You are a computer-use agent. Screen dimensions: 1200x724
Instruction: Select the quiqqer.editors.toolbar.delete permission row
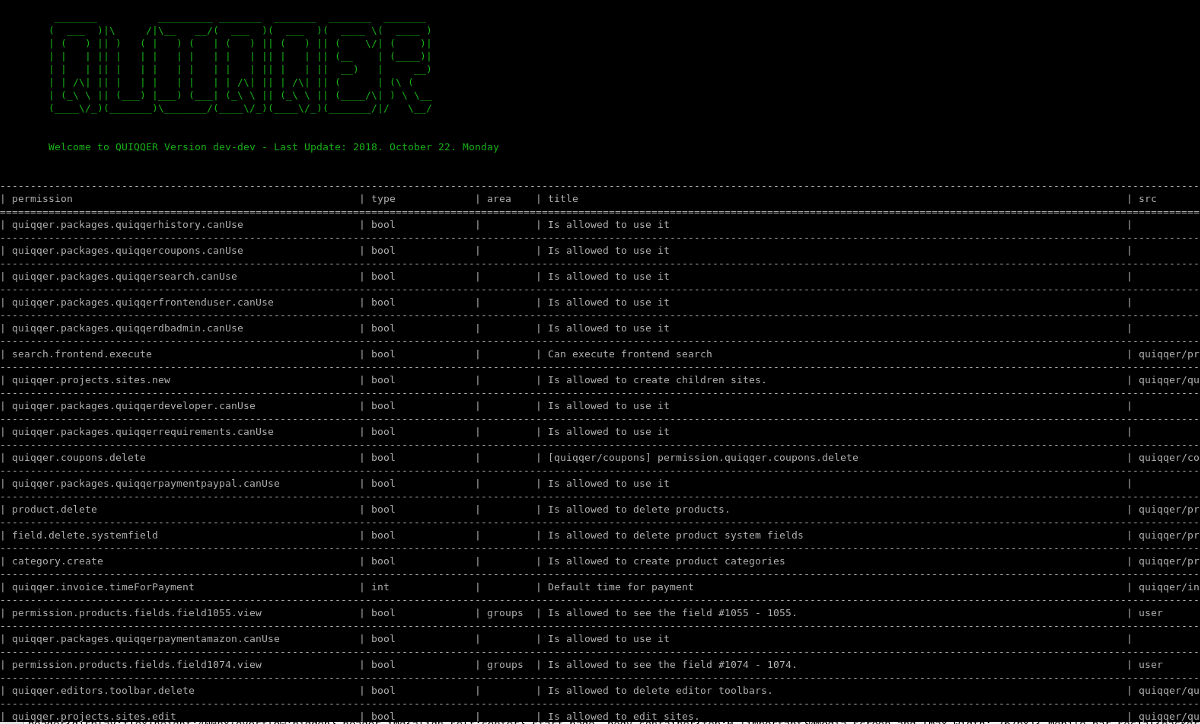pyautogui.click(x=100, y=690)
